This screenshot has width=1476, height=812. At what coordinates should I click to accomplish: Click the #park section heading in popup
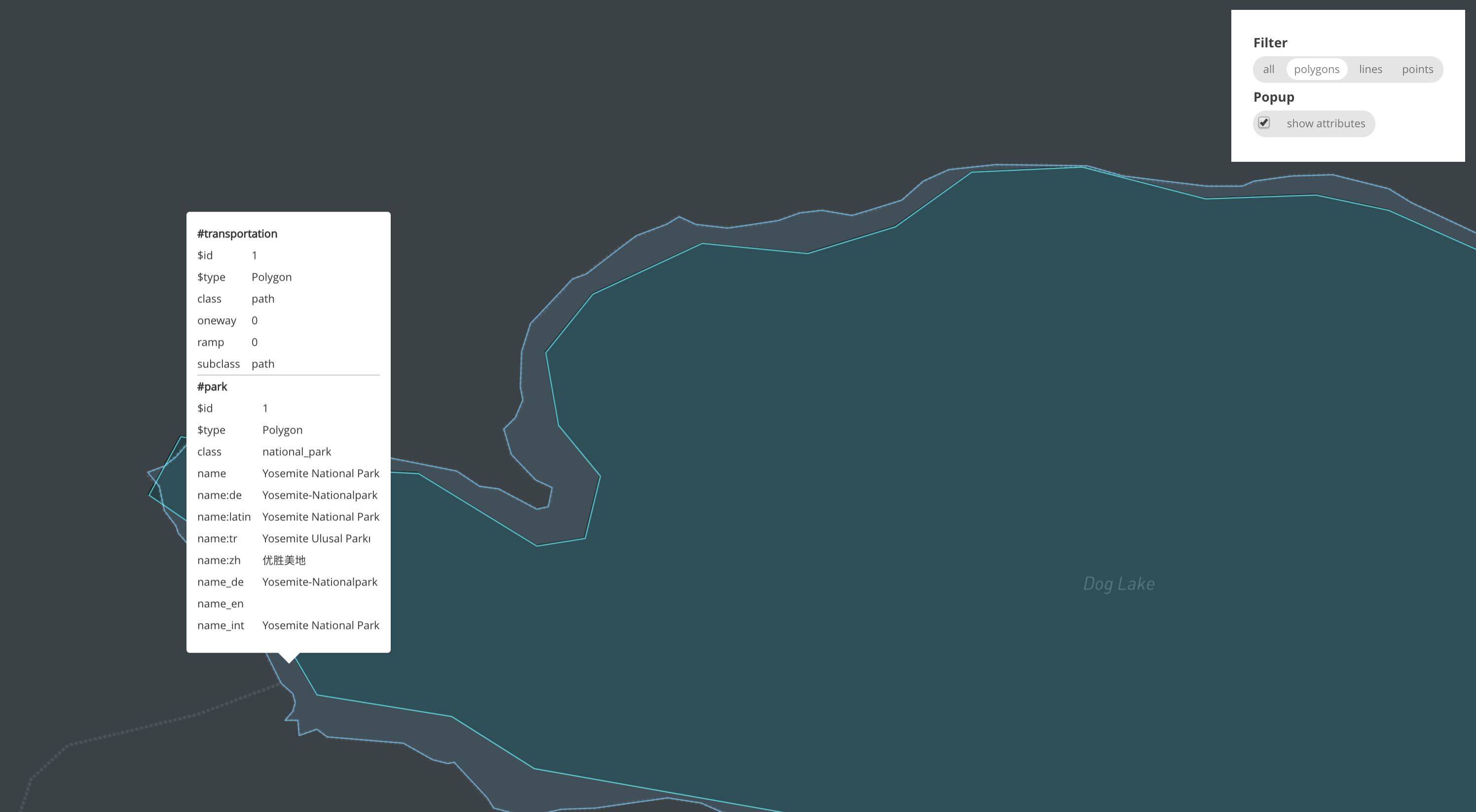(x=213, y=386)
